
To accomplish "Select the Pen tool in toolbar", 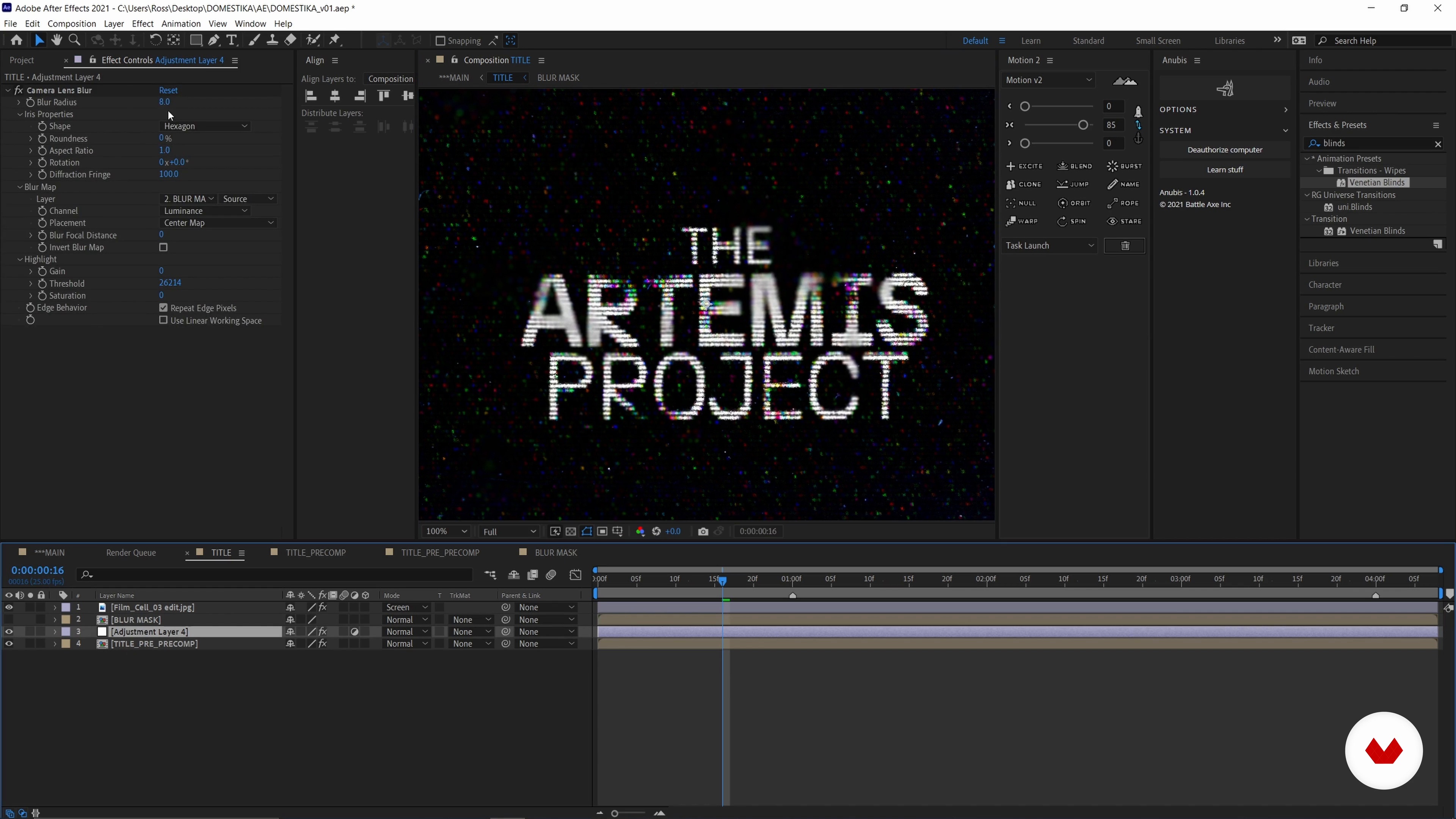I will (x=213, y=40).
